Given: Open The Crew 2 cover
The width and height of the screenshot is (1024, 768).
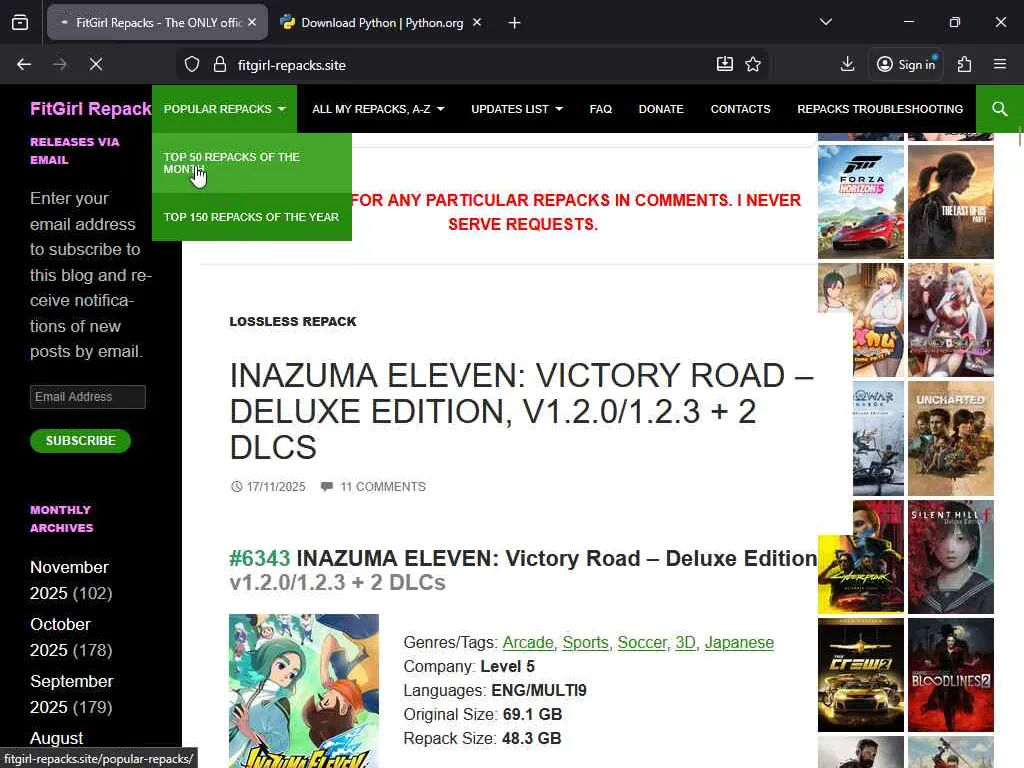Looking at the screenshot, I should [861, 675].
